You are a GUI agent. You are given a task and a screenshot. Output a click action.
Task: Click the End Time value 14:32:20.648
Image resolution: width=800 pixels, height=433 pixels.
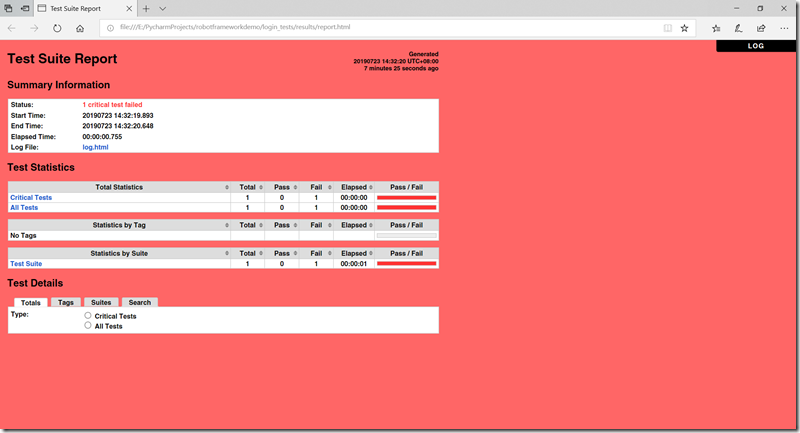(118, 126)
